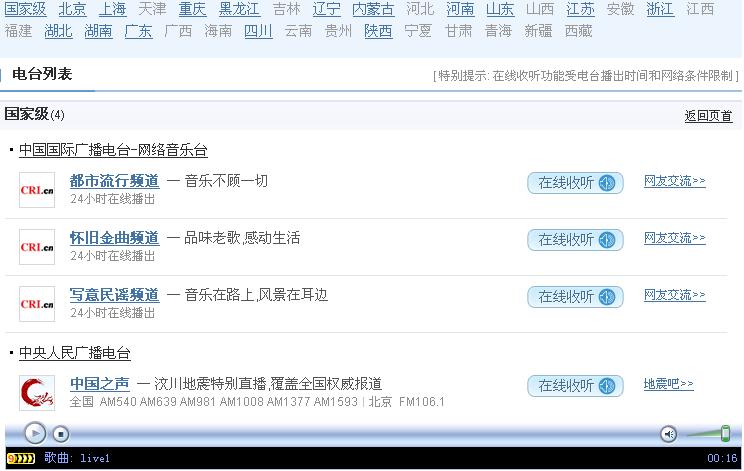Click the 安徽 region text
Image resolution: width=744 pixels, height=471 pixels.
620,9
